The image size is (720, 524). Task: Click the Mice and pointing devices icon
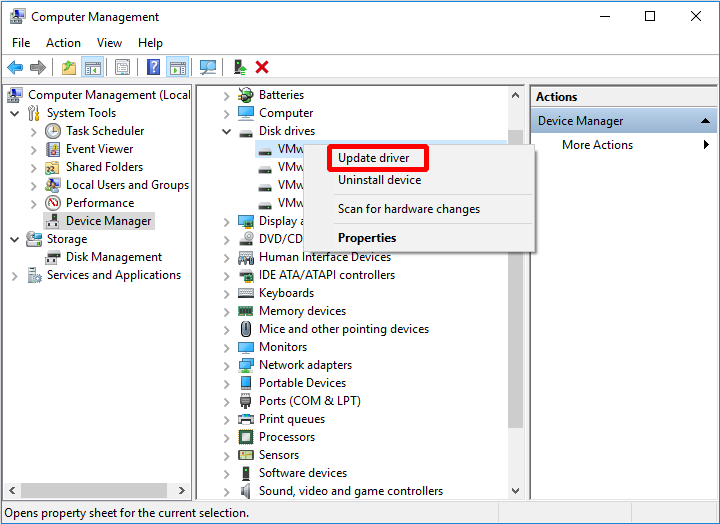coord(246,329)
